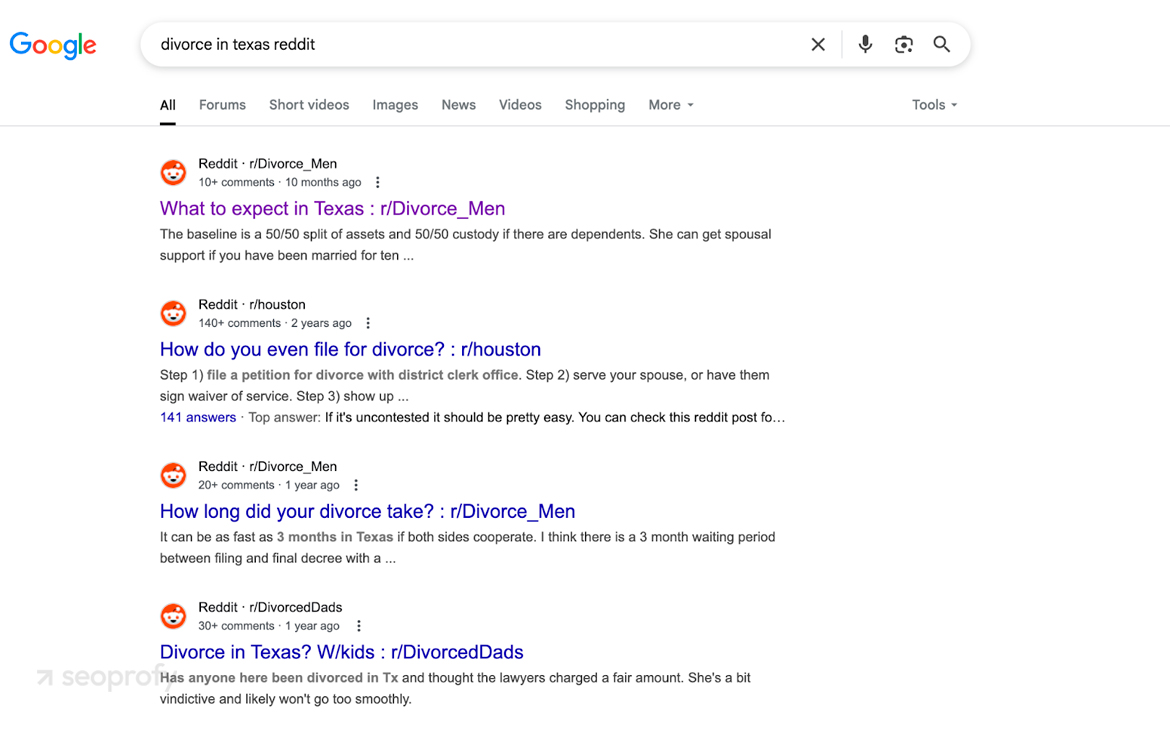Viewport: 1170px width, 730px height.
Task: Open the three-dot menu for 20+ comments result
Action: pos(356,485)
